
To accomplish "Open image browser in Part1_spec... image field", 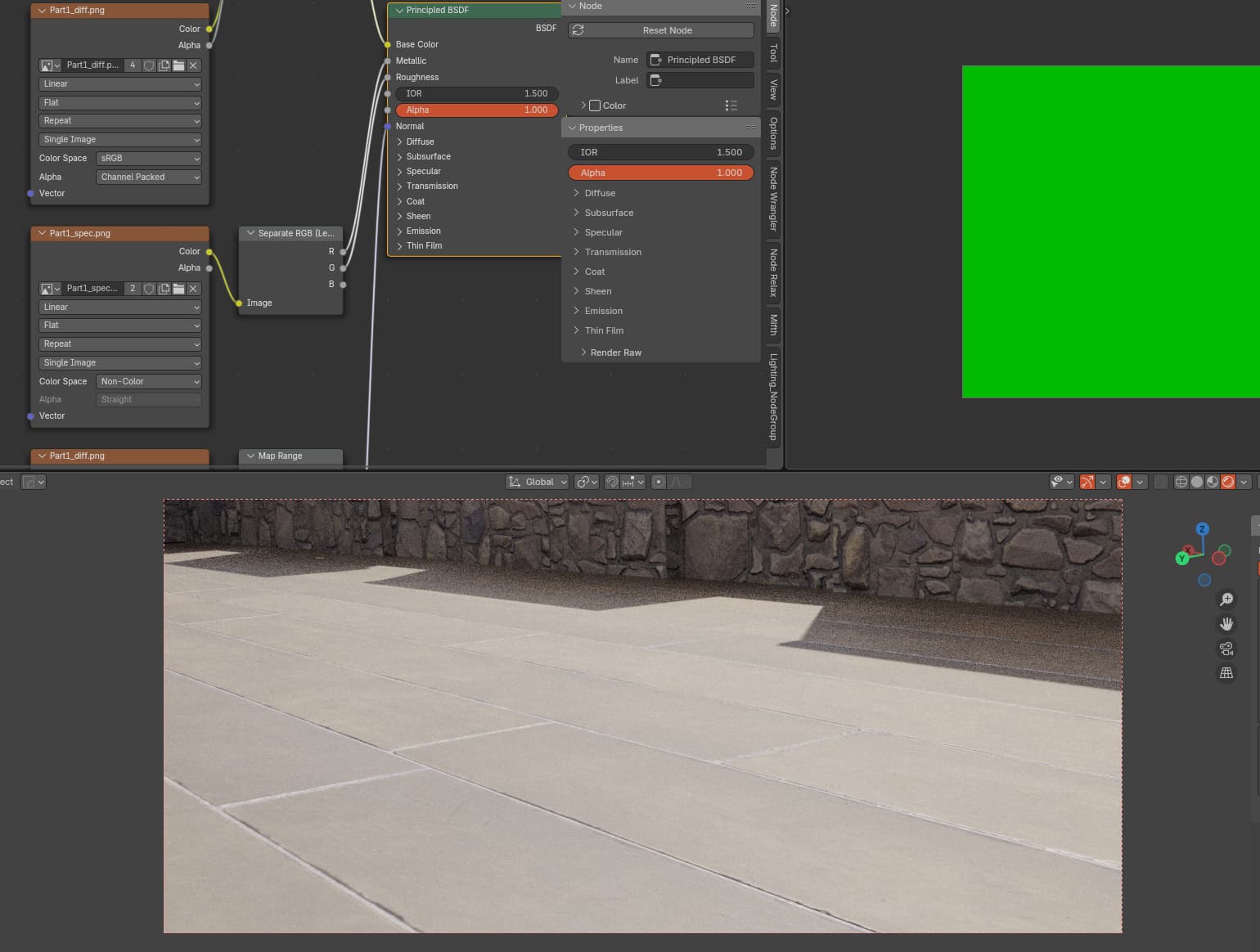I will coord(50,289).
